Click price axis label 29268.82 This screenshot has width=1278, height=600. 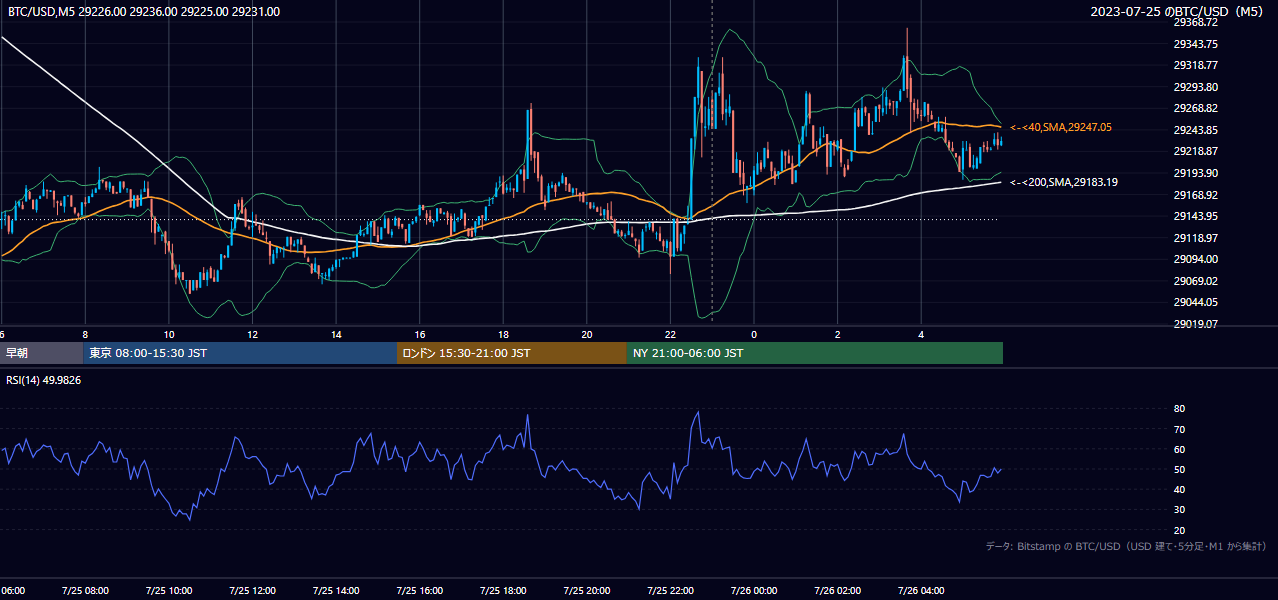[x=1196, y=108]
